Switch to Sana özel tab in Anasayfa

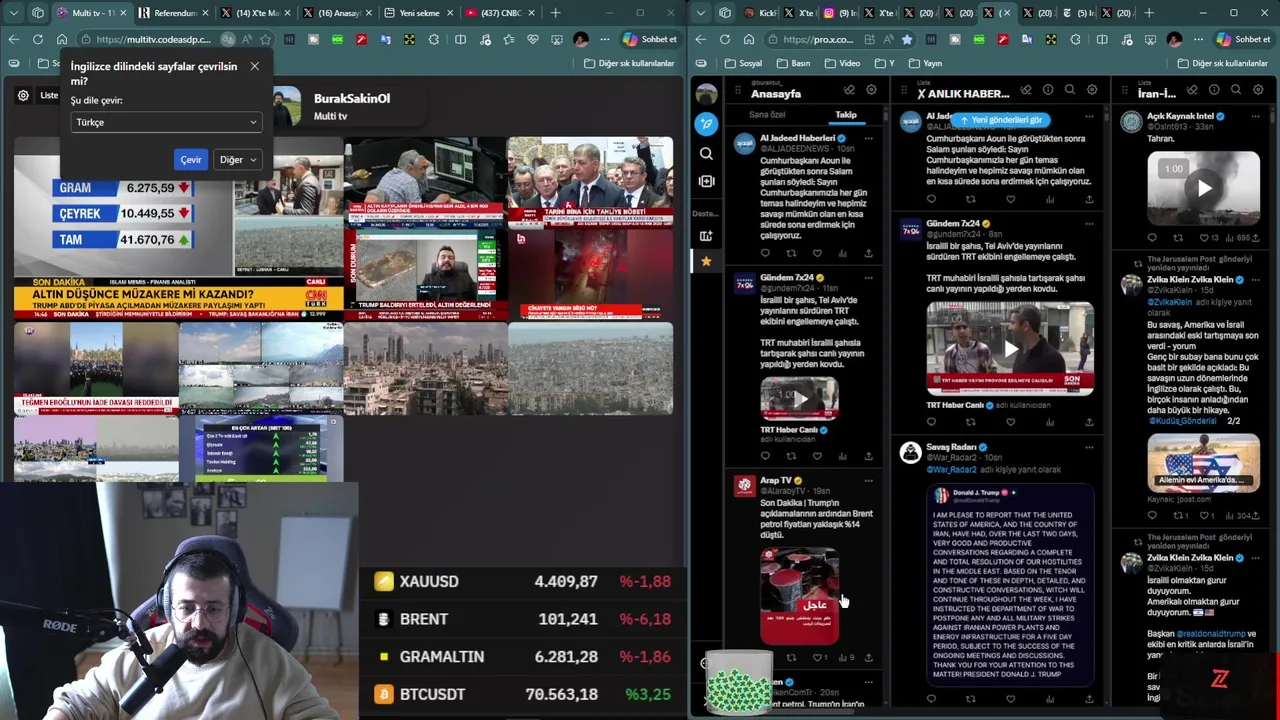(x=767, y=115)
